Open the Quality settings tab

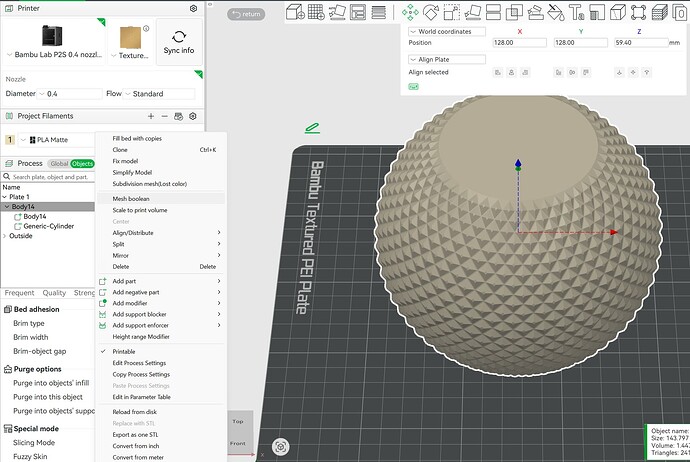coord(54,293)
